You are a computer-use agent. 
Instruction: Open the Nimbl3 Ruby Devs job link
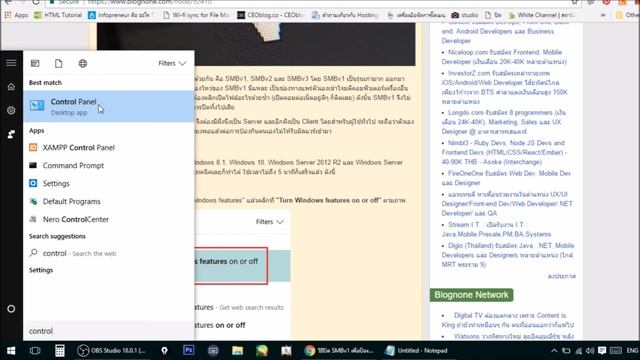[504, 152]
